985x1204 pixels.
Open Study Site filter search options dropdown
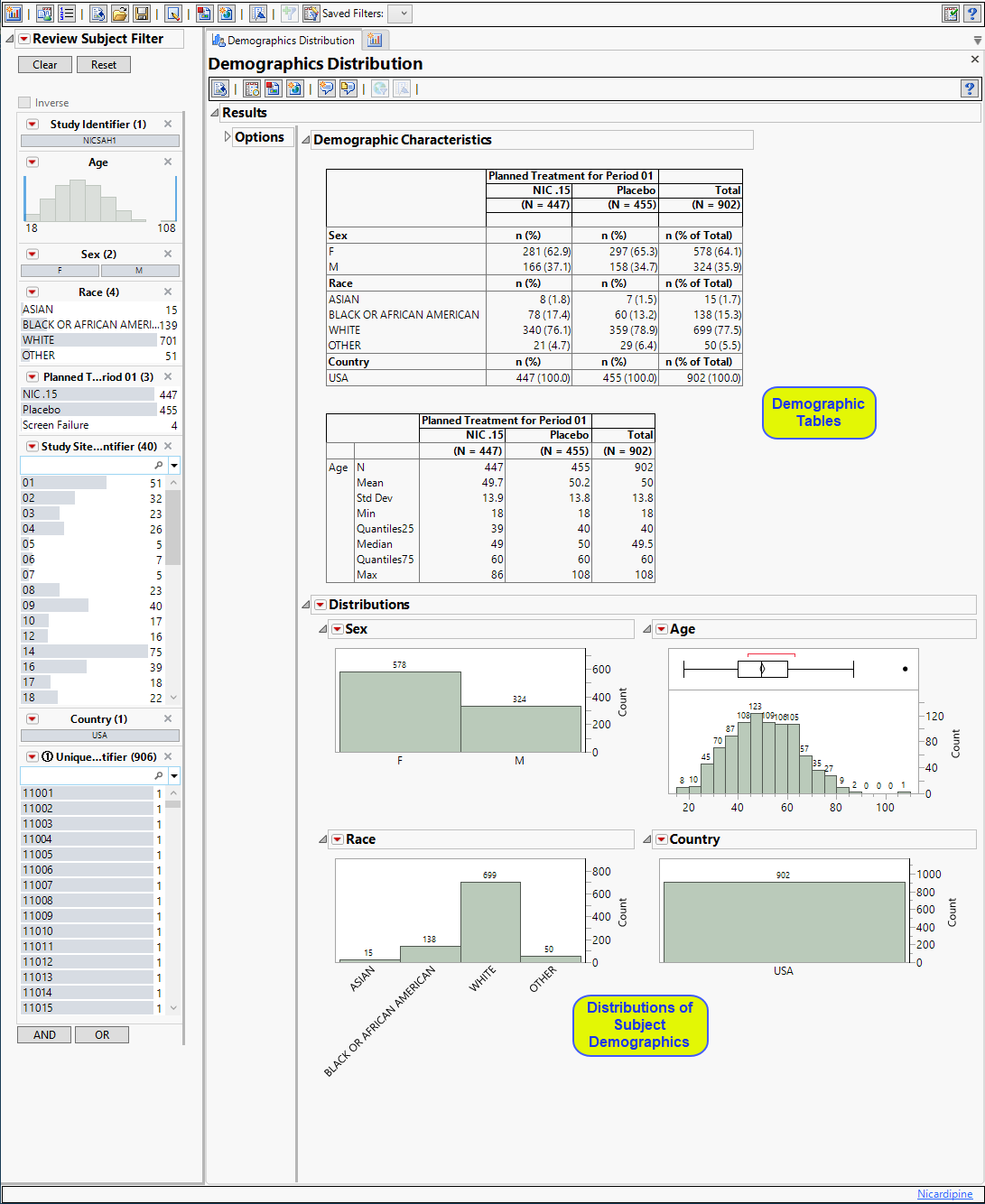click(x=174, y=466)
